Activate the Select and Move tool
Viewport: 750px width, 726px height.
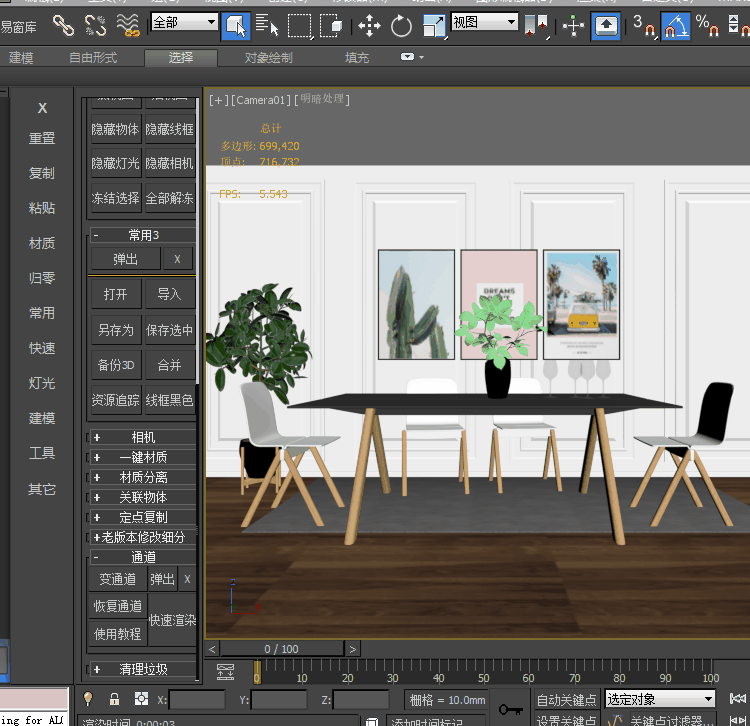369,26
